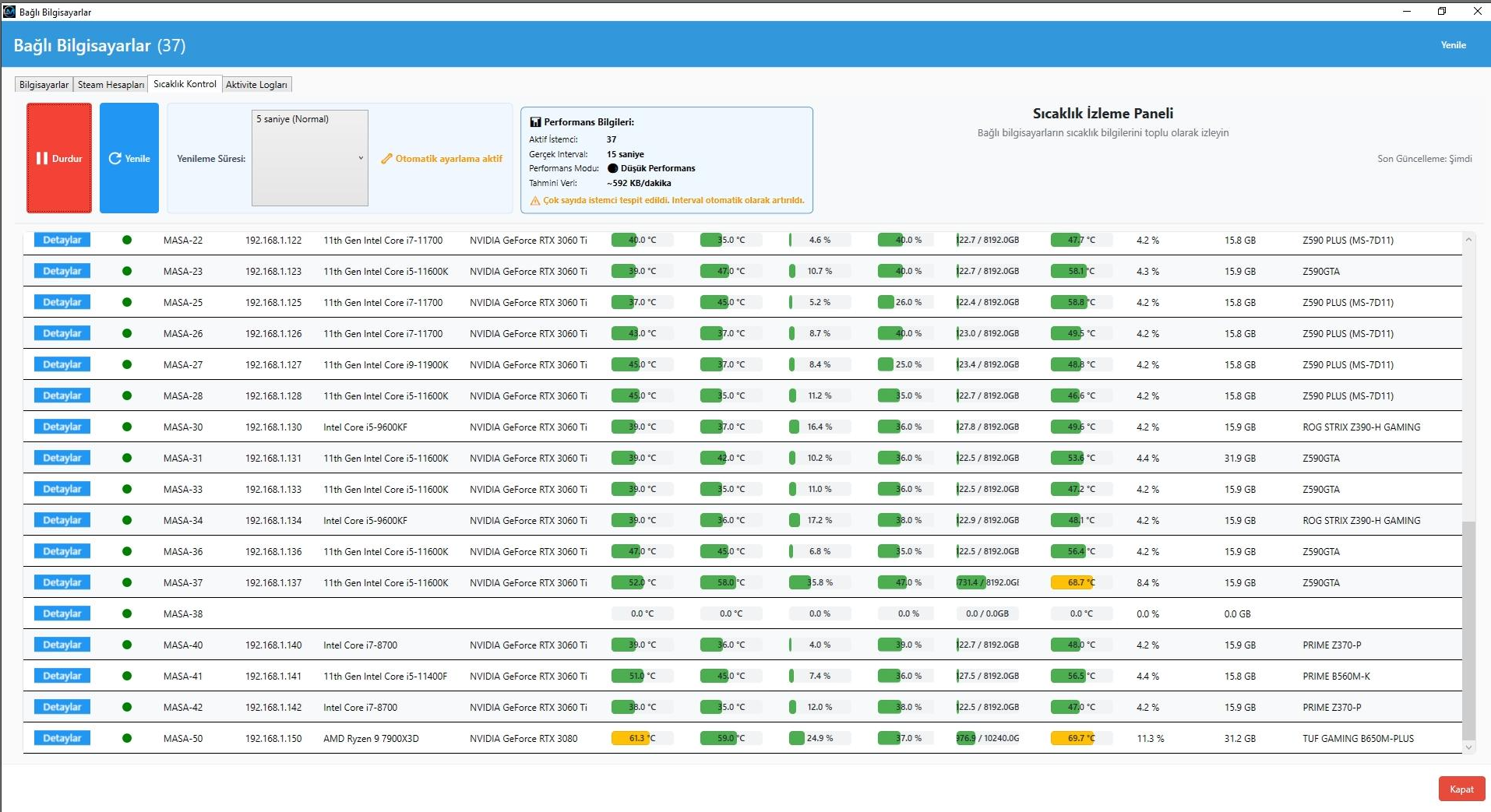Open the Yenileme Süresi dropdown
The image size is (1491, 812).
[x=310, y=158]
